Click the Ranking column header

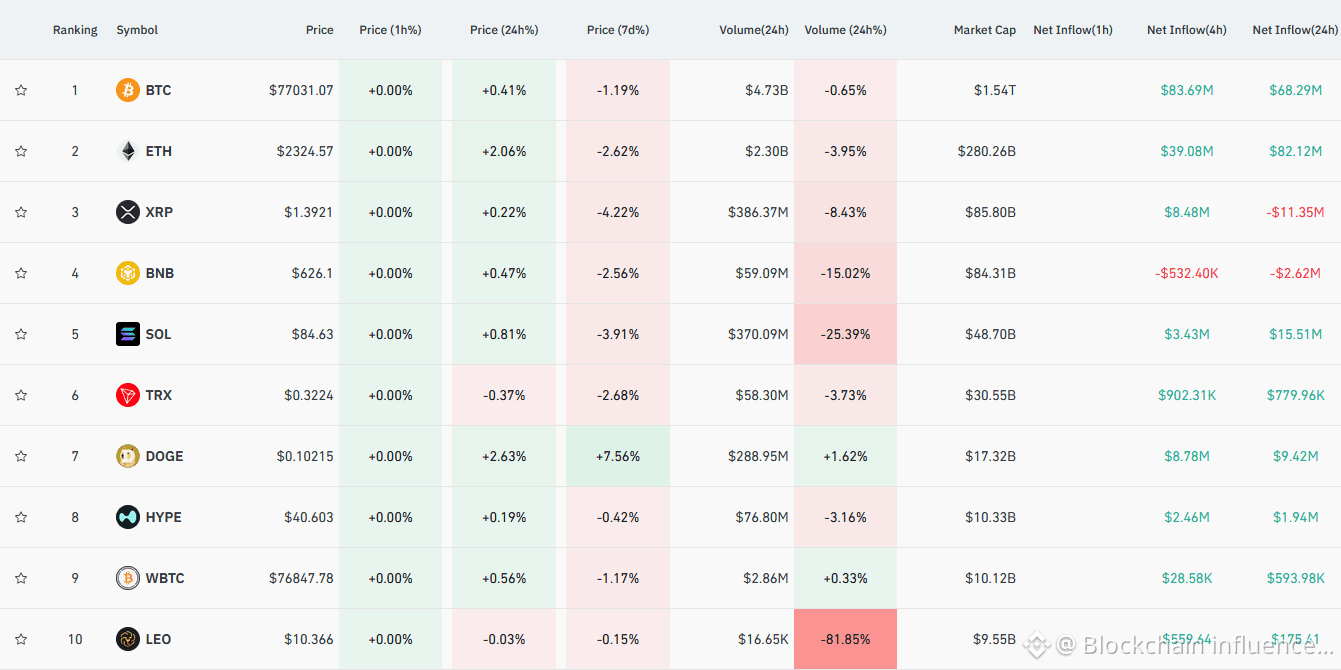click(75, 30)
